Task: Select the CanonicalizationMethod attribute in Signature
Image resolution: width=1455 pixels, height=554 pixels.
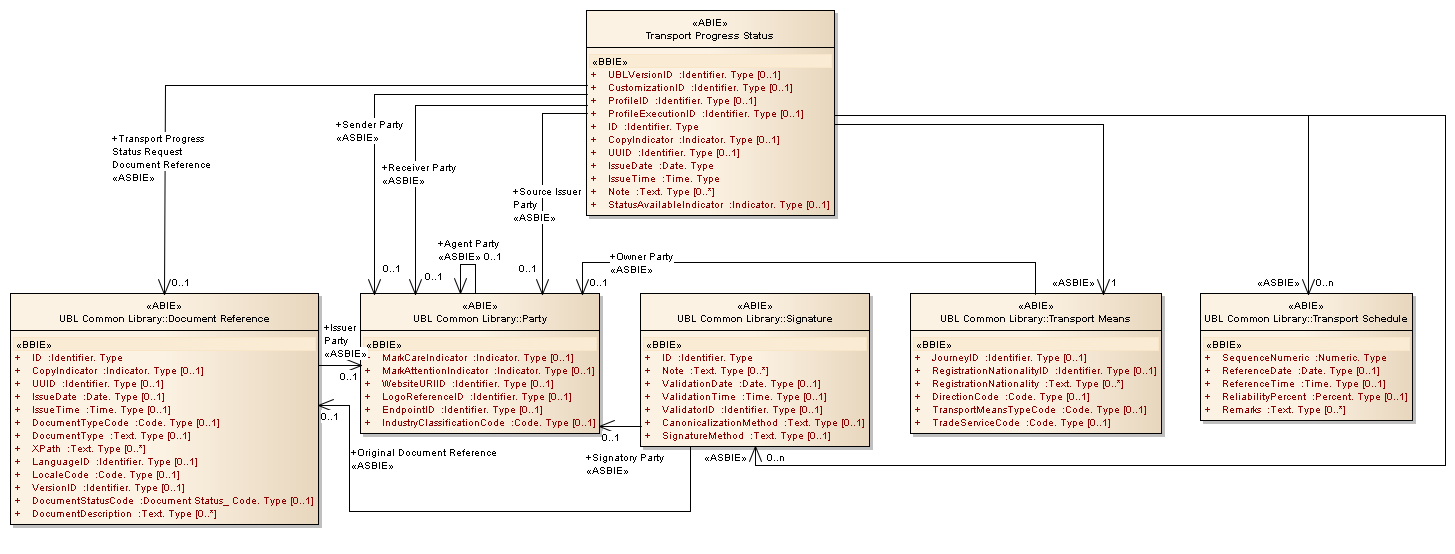Action: [763, 423]
